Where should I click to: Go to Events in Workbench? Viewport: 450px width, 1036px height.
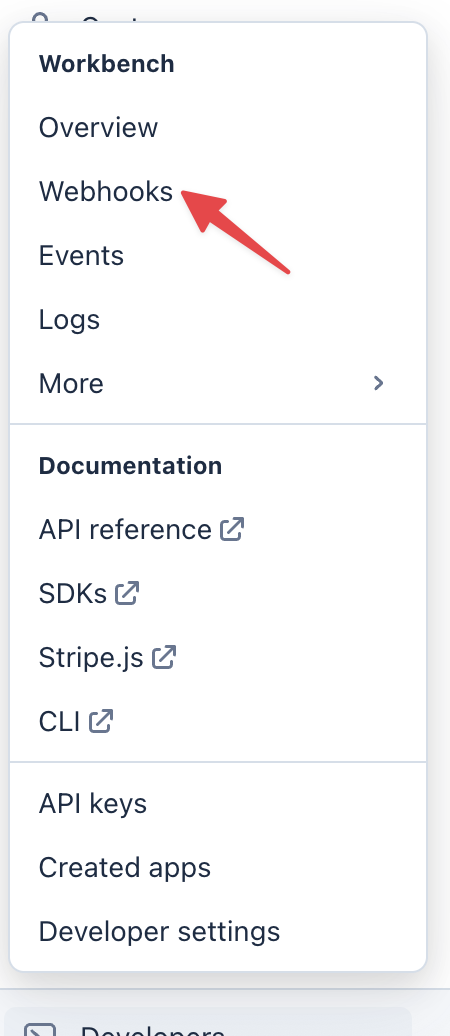tap(218, 255)
